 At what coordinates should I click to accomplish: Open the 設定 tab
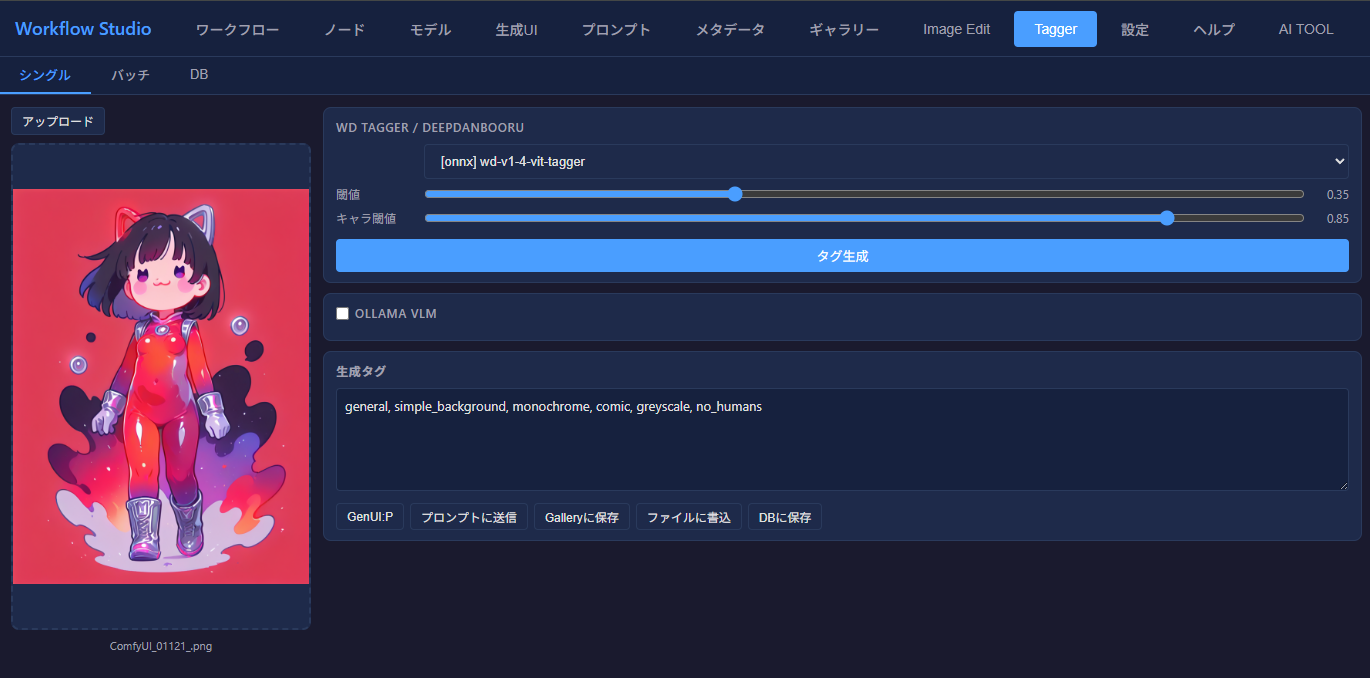pyautogui.click(x=1134, y=29)
